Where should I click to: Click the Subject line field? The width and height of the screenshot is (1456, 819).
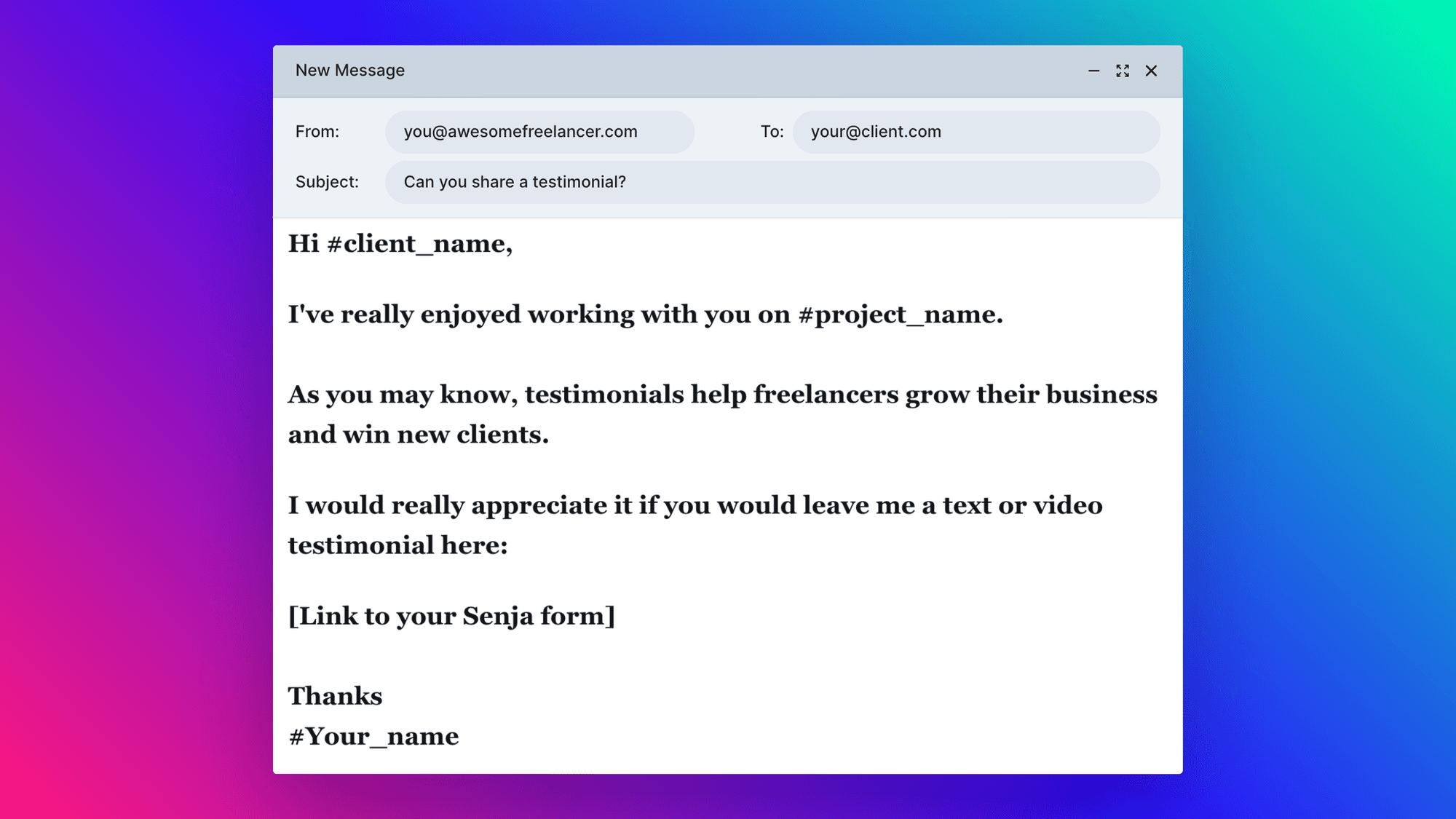tap(772, 182)
